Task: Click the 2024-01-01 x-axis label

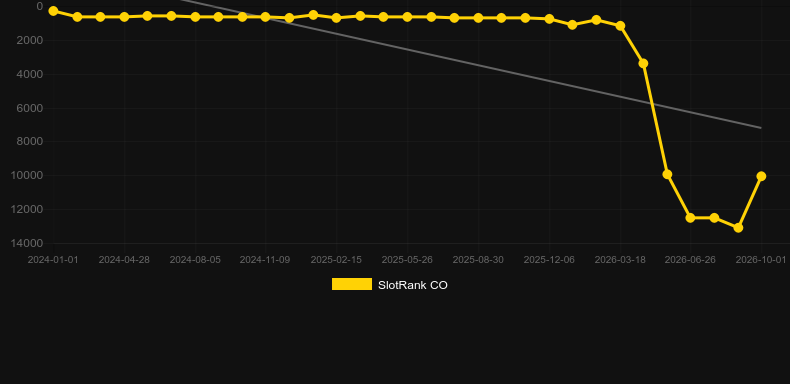Action: pos(53,260)
